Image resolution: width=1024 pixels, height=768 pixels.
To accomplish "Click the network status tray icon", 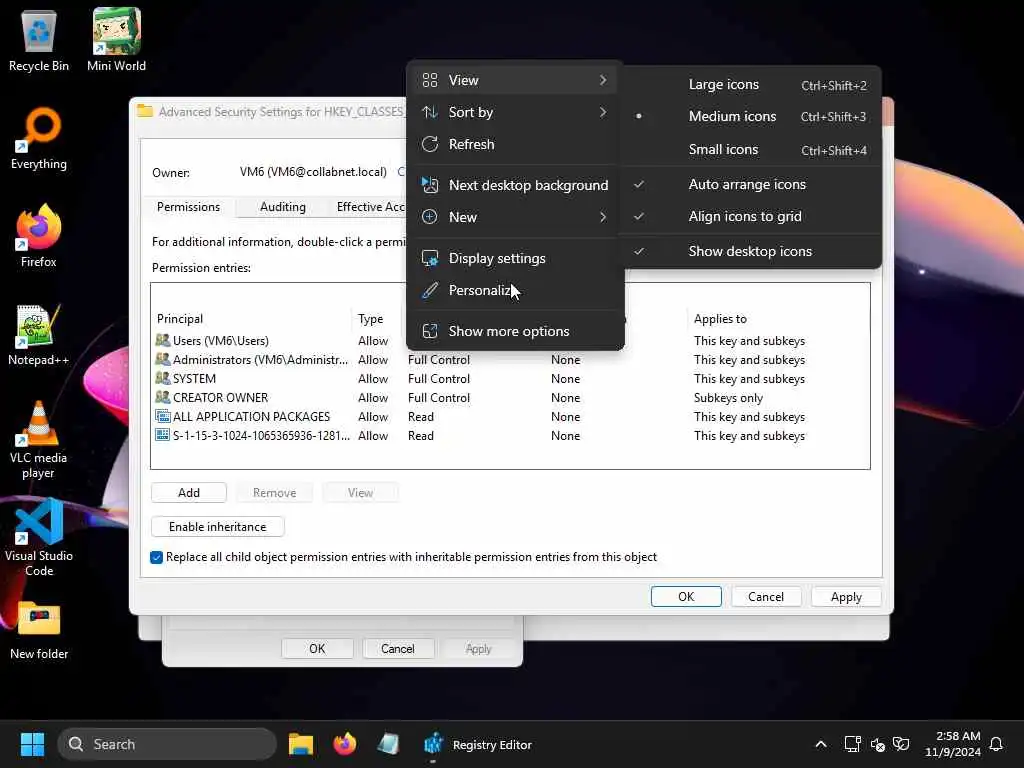I will [852, 744].
